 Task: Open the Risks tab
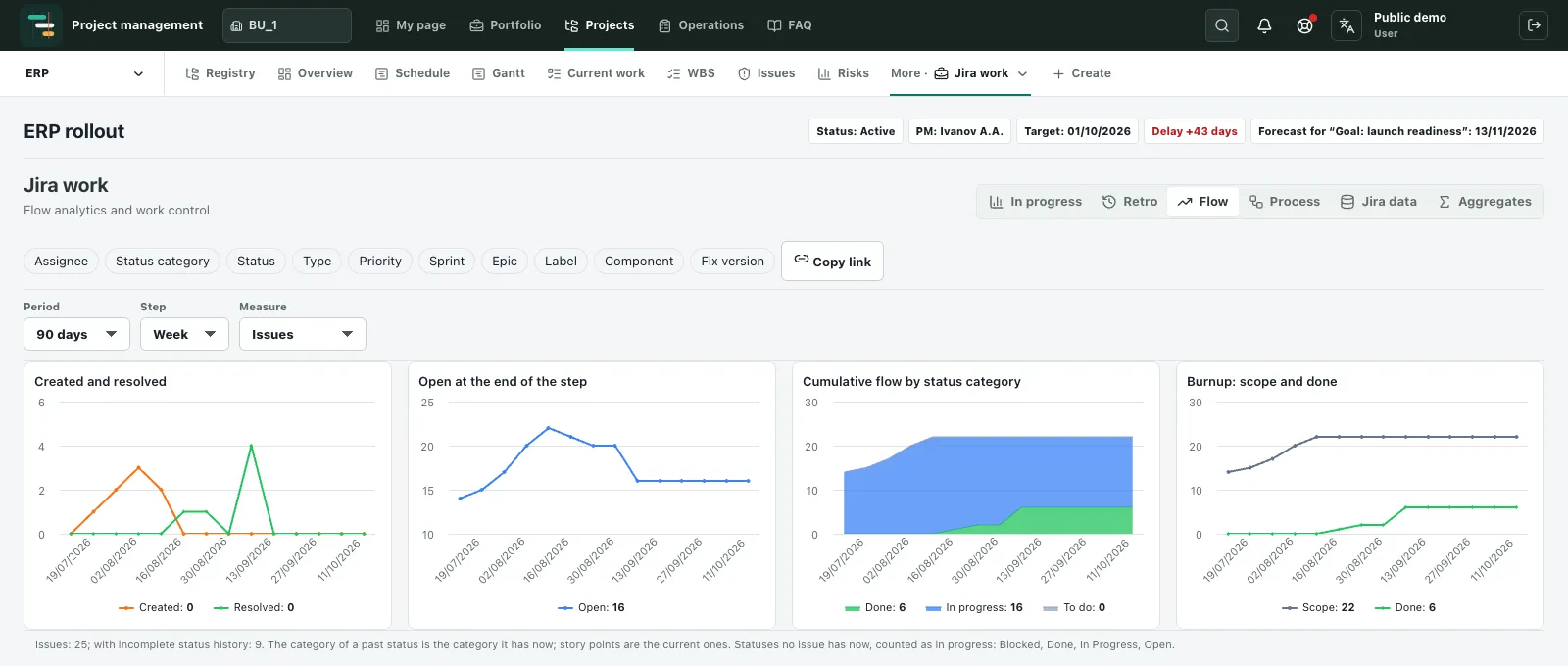pos(844,73)
